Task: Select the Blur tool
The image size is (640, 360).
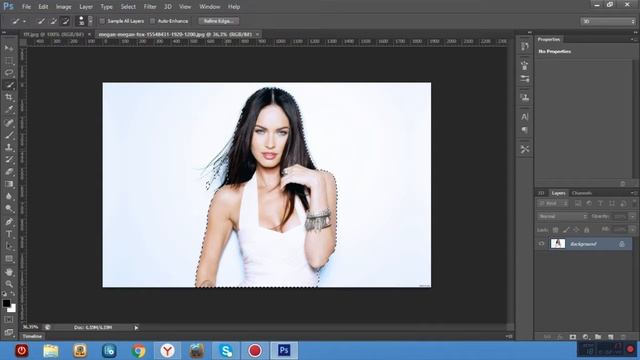Action: pyautogui.click(x=9, y=196)
